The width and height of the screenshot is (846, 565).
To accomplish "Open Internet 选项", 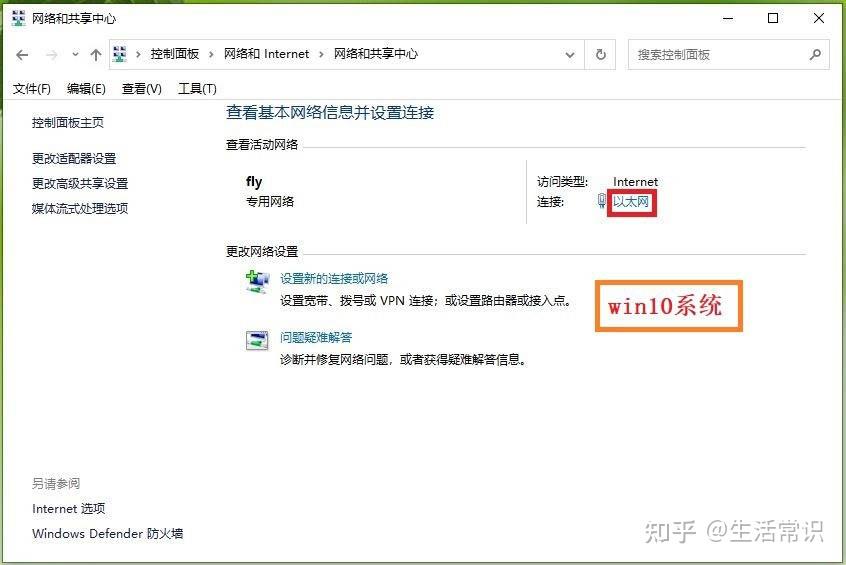I will tap(69, 509).
